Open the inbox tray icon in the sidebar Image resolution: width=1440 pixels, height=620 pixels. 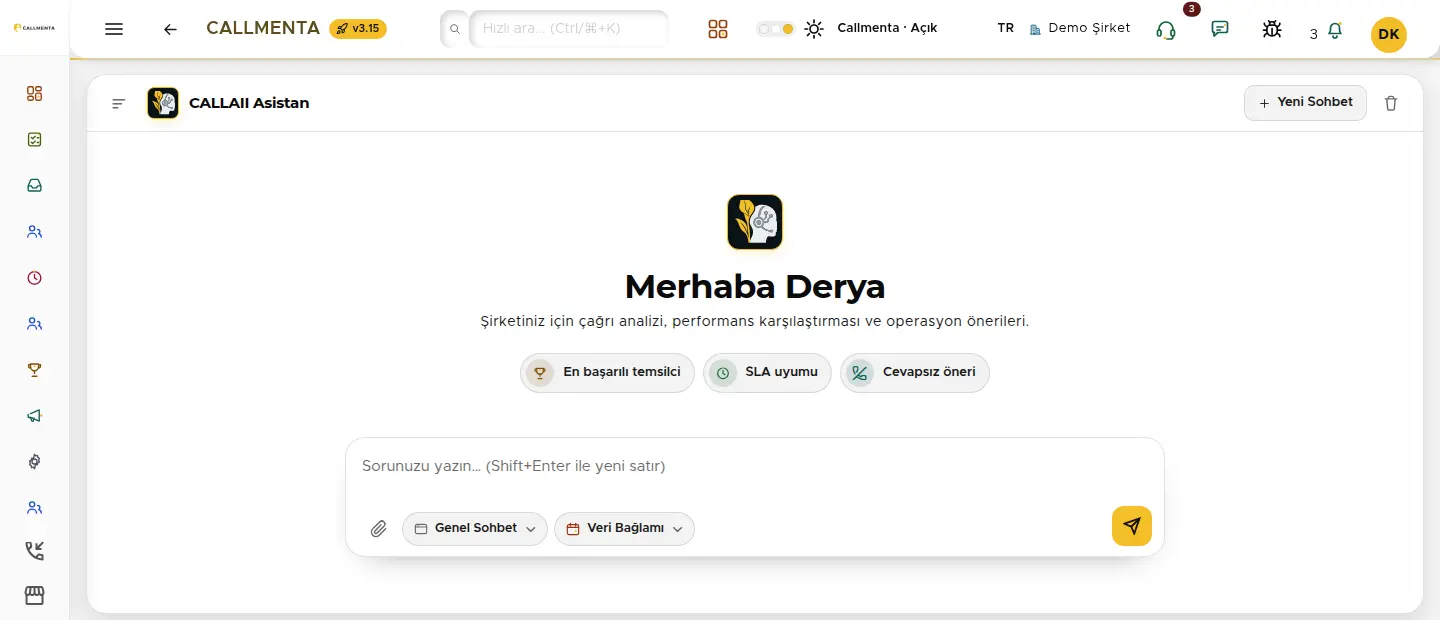[35, 186]
